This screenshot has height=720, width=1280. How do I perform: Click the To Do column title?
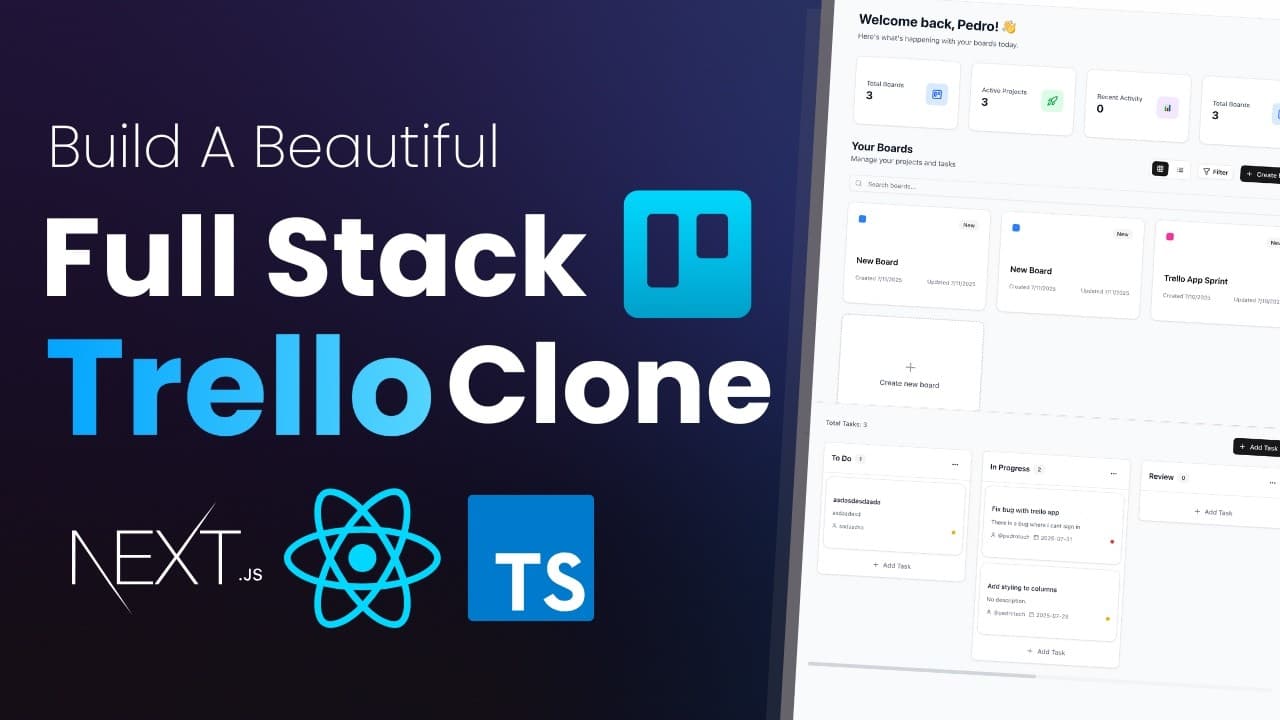coord(842,458)
